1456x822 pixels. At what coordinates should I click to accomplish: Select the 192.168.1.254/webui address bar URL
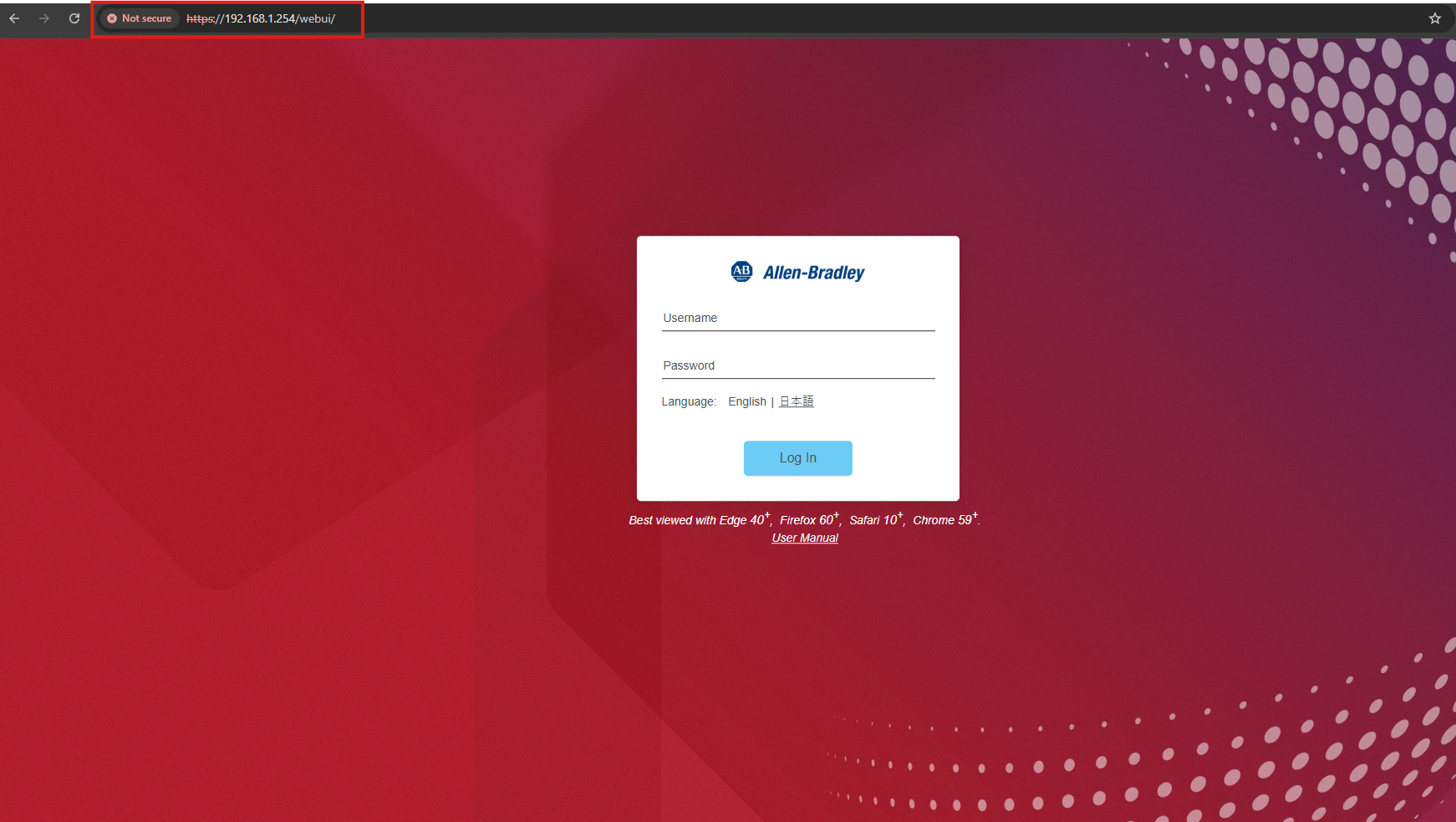coord(261,18)
